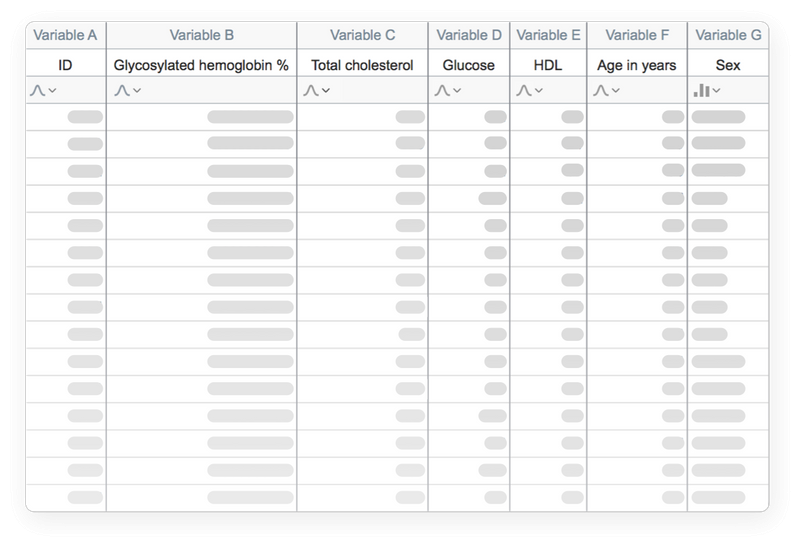Screen dimensions: 800x547
Task: Select the Variable A column header
Action: [65, 36]
